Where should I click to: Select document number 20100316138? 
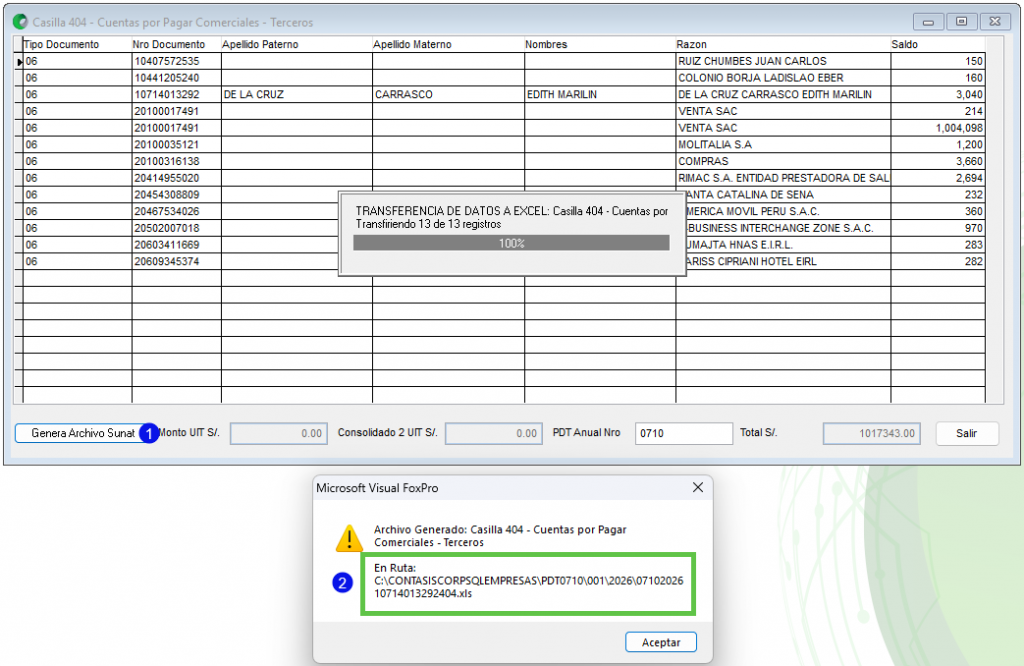coord(176,161)
